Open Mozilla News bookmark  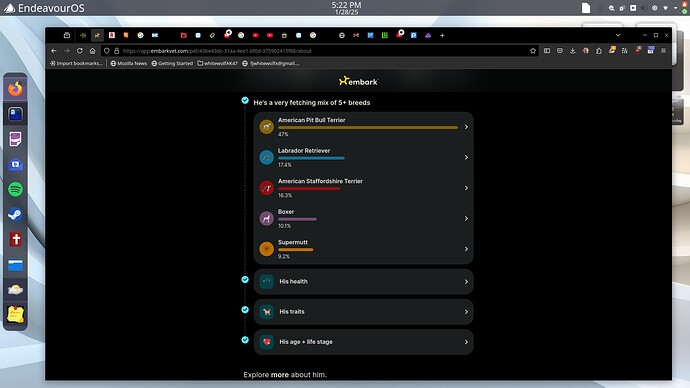coord(128,63)
